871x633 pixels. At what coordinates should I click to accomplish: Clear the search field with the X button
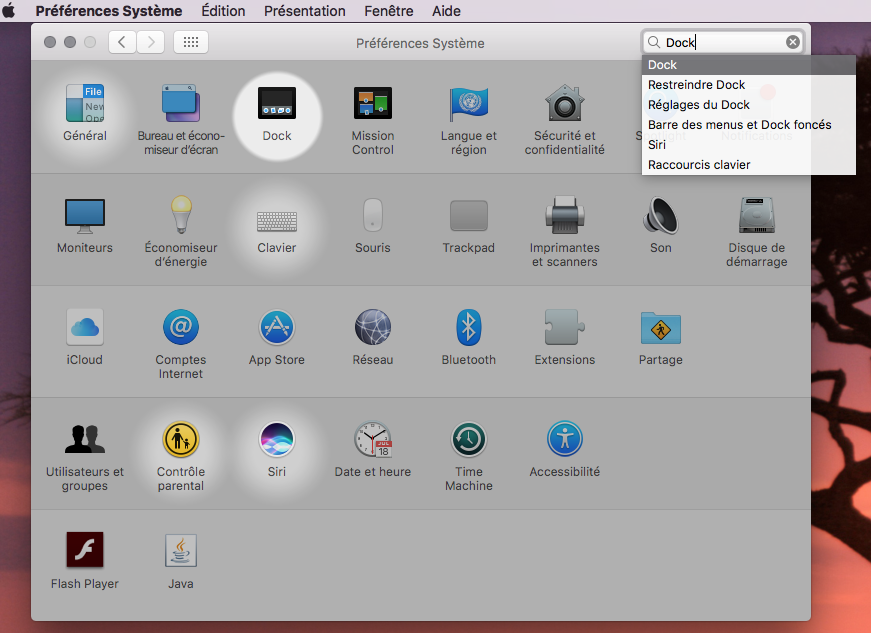coord(793,42)
